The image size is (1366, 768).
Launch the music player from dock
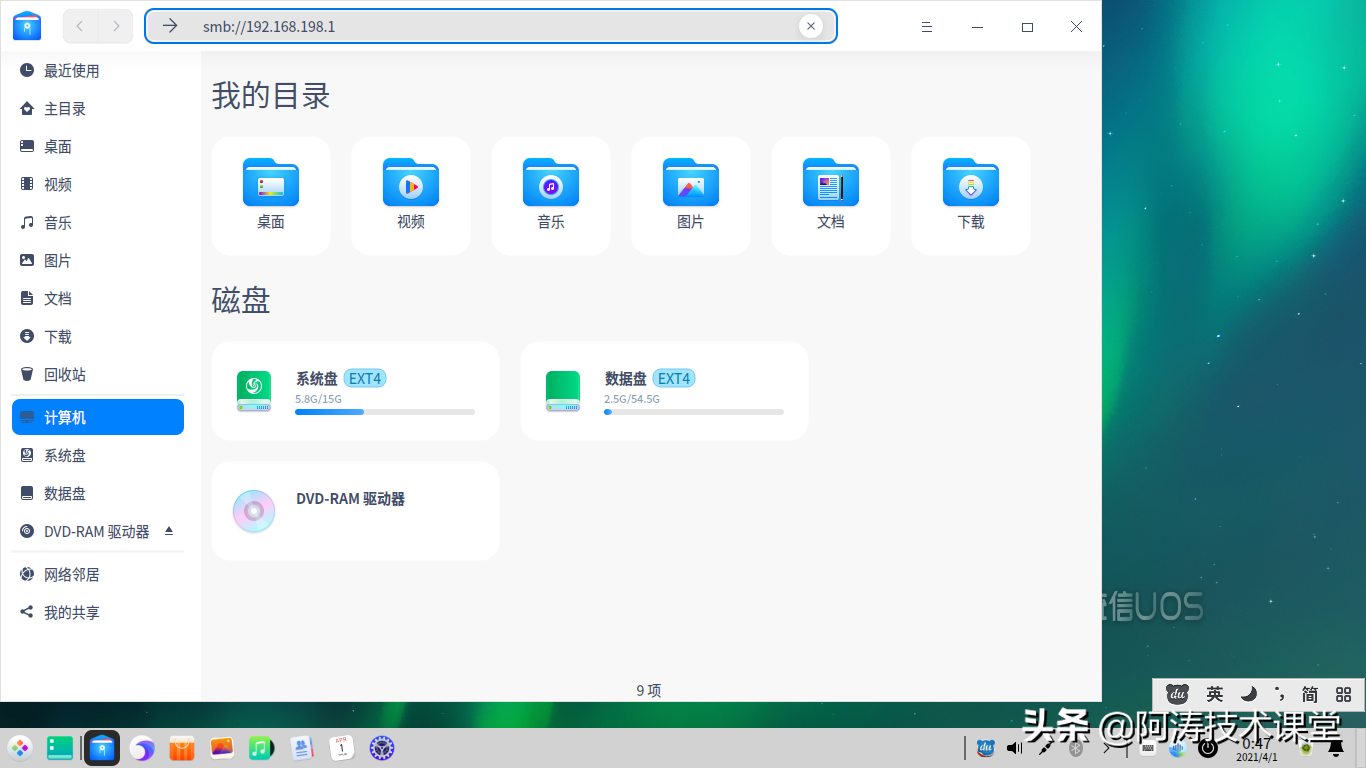click(x=262, y=747)
